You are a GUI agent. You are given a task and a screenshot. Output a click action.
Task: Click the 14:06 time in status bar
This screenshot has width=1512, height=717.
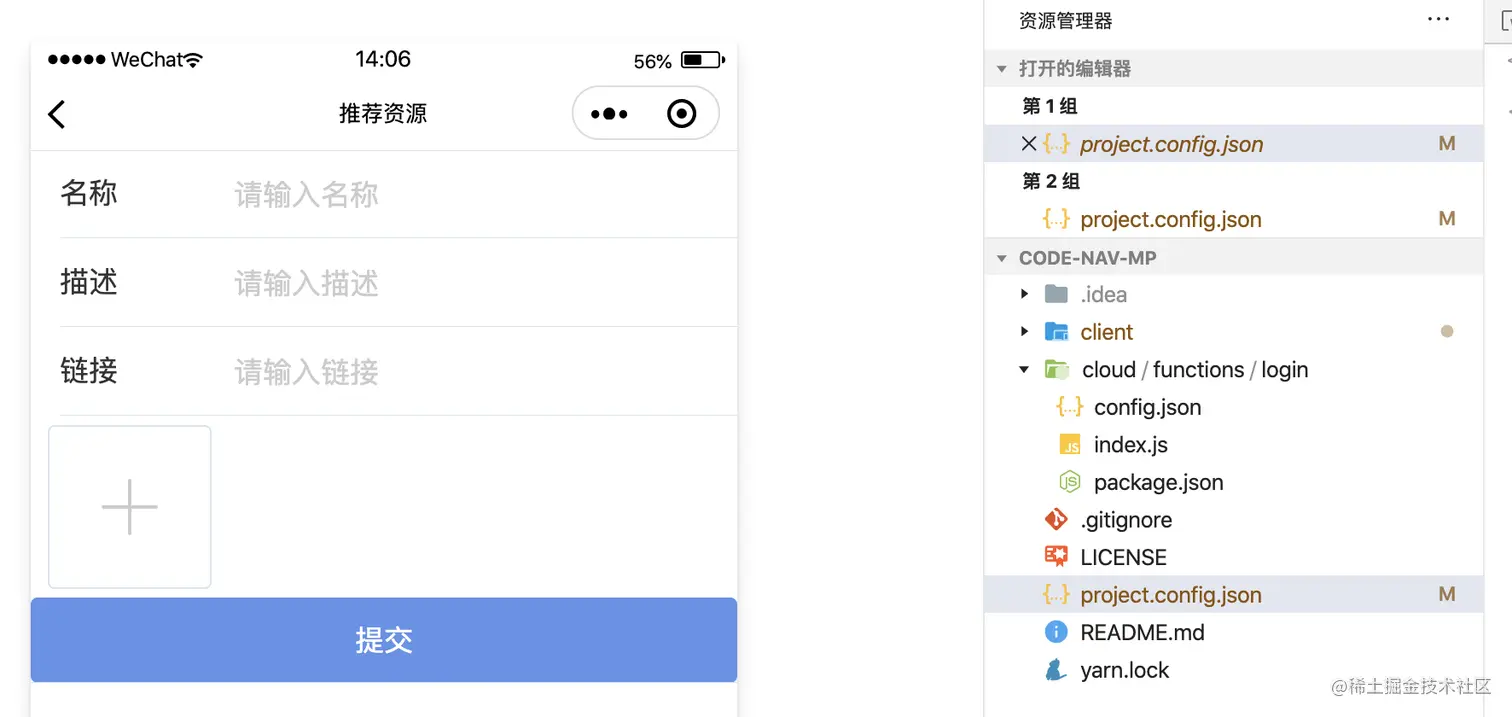[383, 59]
